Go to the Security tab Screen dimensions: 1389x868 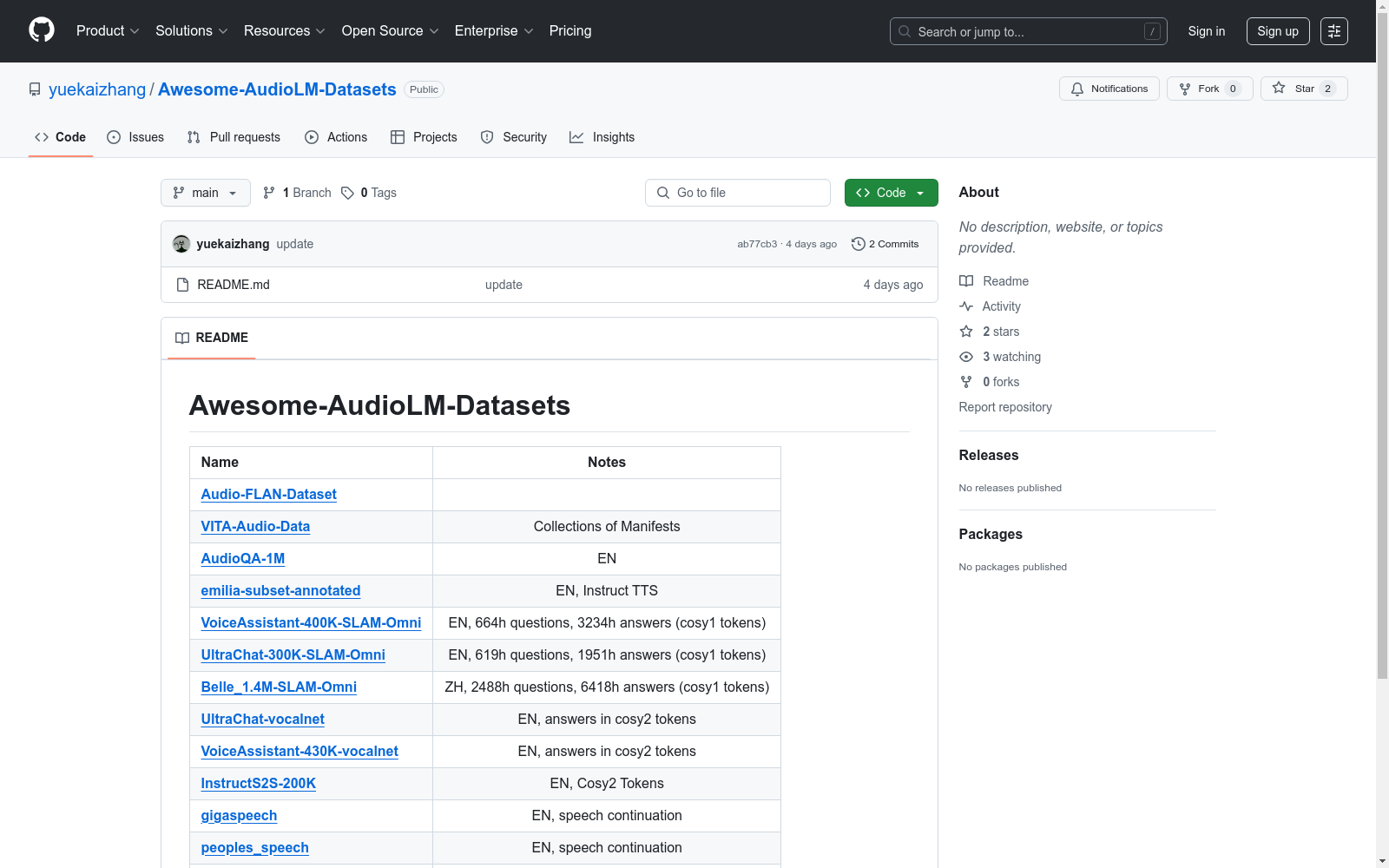514,137
